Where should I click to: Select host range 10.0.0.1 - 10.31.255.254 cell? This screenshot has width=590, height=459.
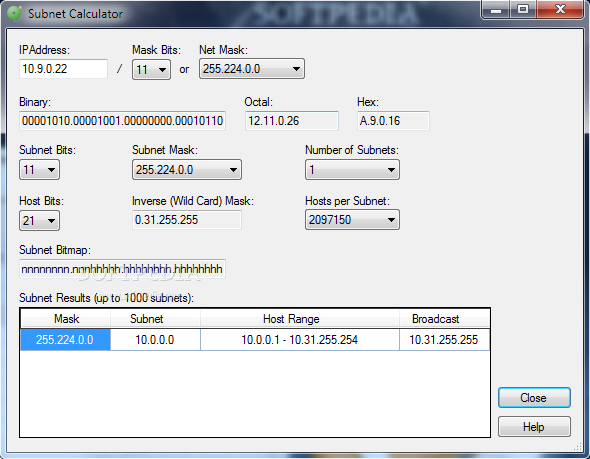coord(300,340)
